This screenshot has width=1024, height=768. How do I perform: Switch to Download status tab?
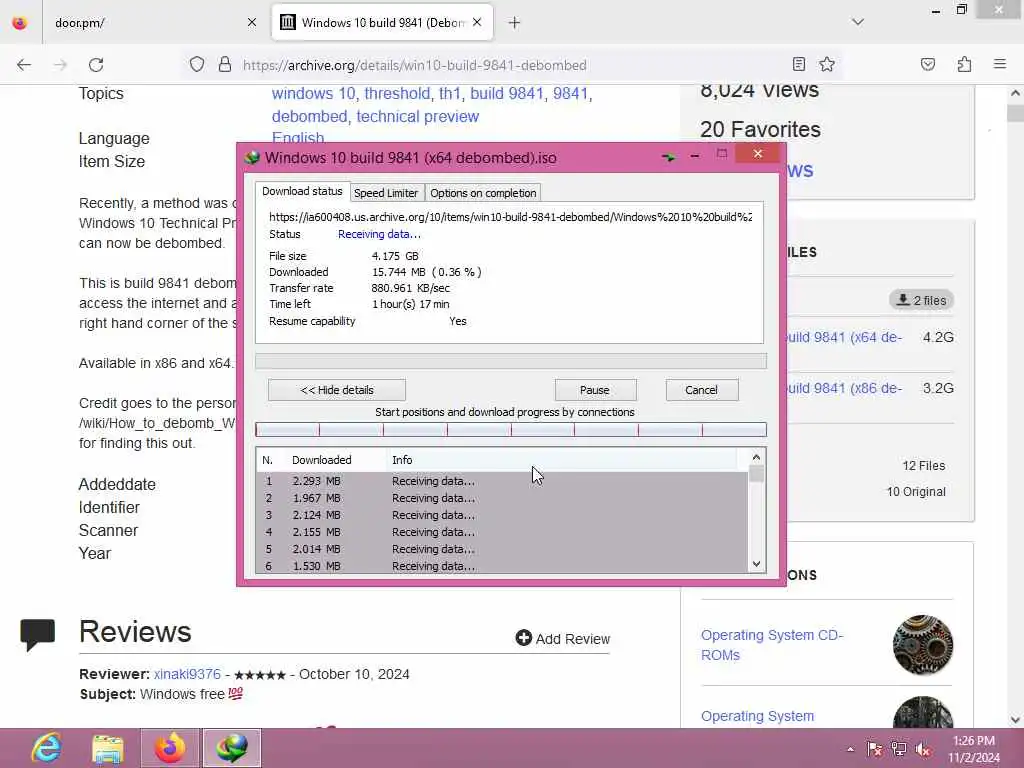tap(302, 191)
